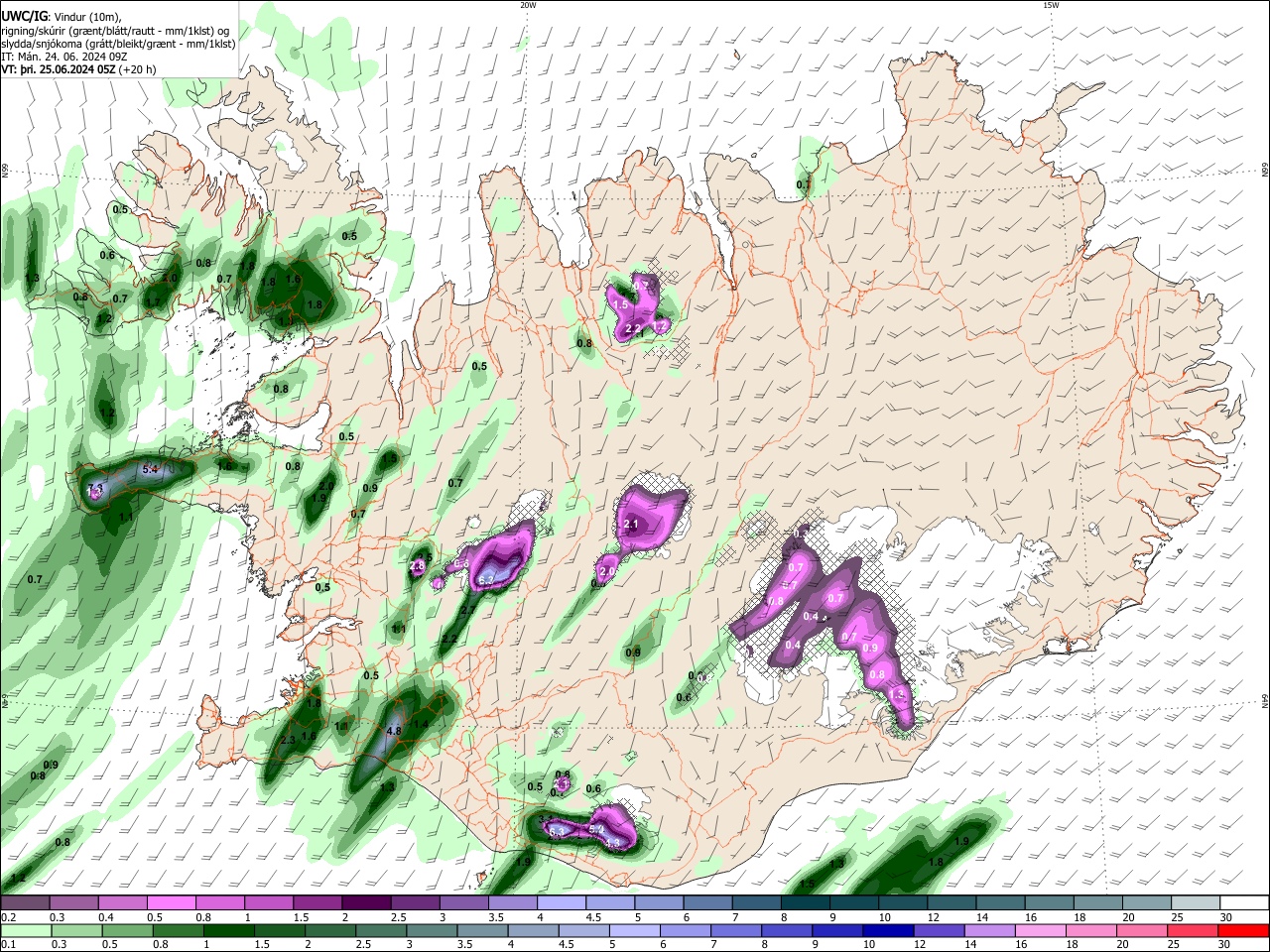Select the white 30 swatch in the snow scale
Screen dimensions: 1270x952
tap(1244, 903)
